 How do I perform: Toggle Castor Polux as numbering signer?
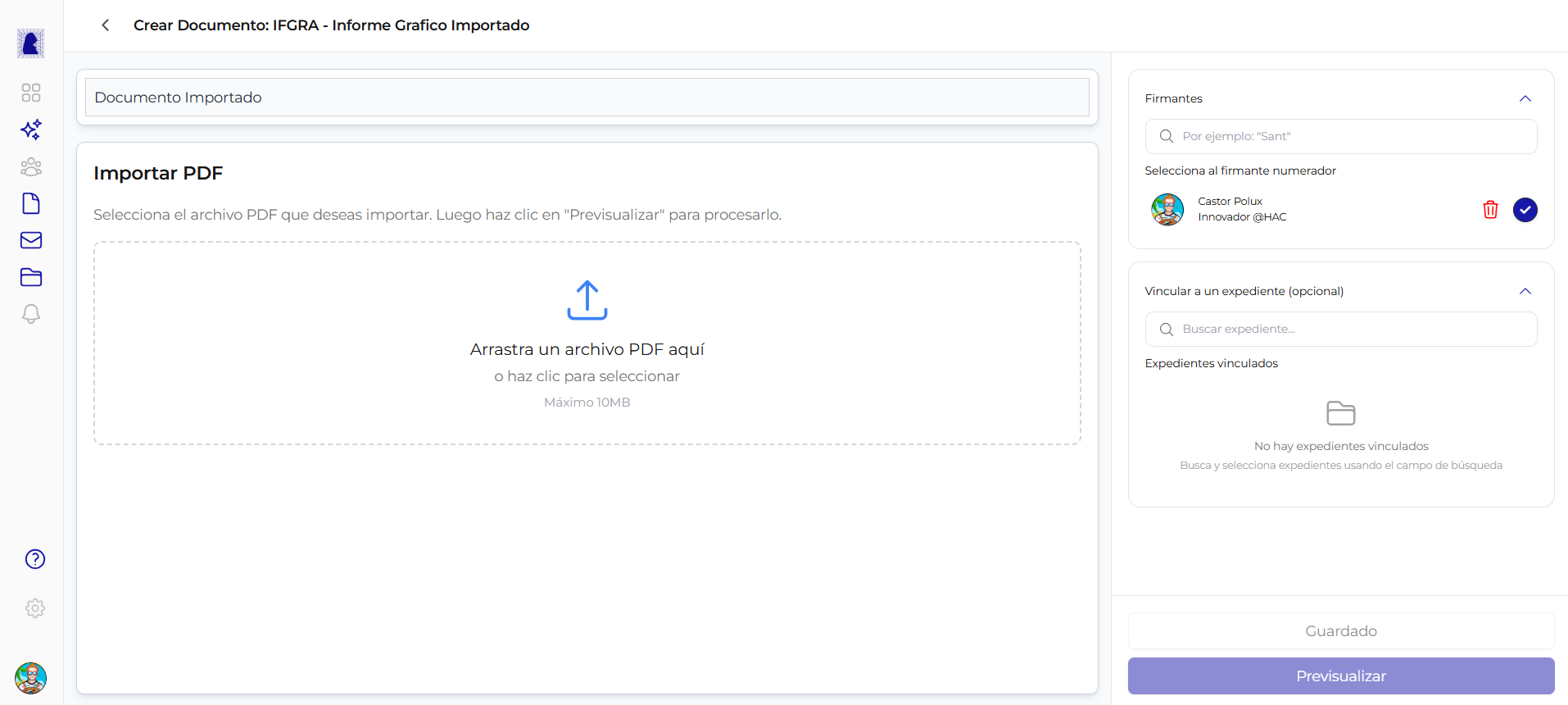click(1525, 210)
